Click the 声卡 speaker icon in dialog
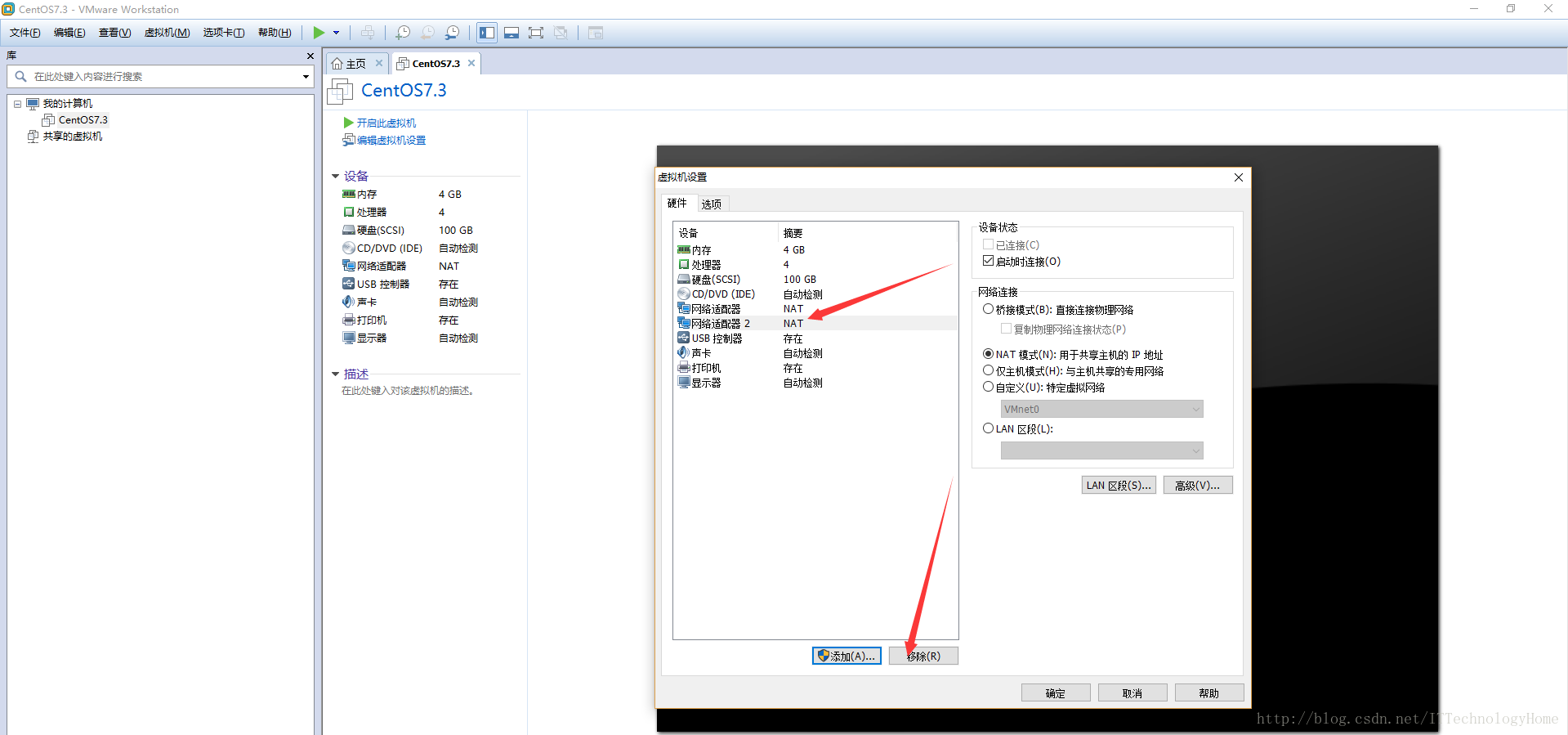Screen dimensions: 1568x735 [x=684, y=353]
